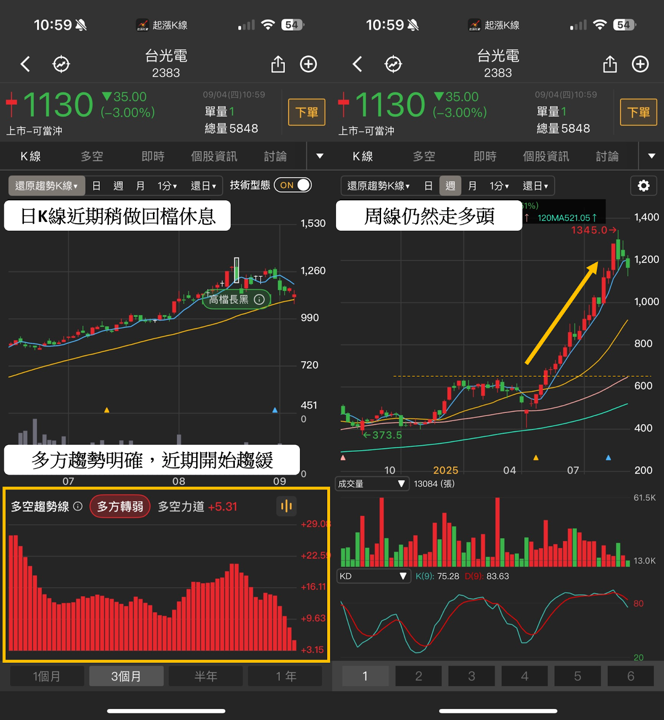This screenshot has height=720, width=664.
Task: Select layout page 3 on right screen
Action: 472,676
